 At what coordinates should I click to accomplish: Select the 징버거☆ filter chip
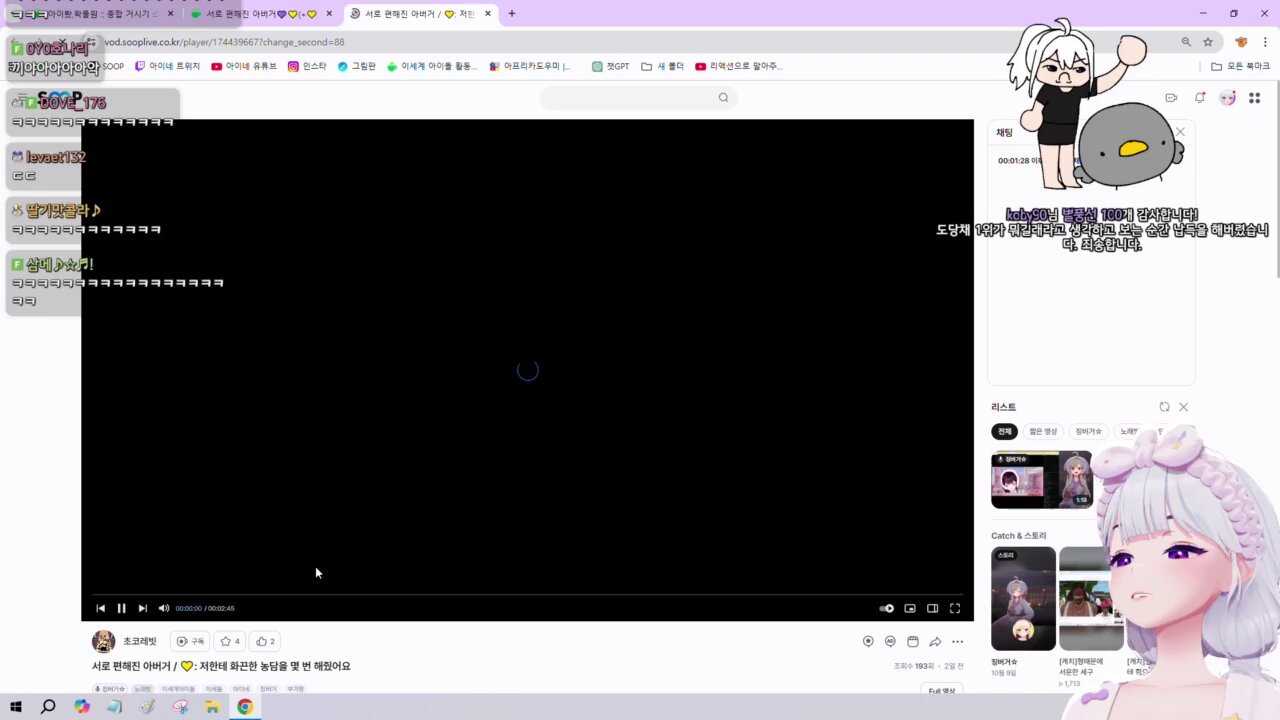pos(1088,431)
